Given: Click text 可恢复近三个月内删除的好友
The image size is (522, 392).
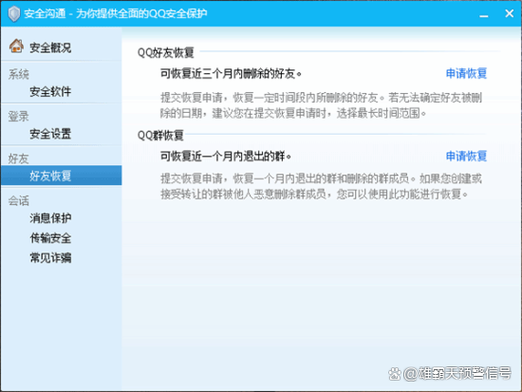Looking at the screenshot, I should tap(231, 73).
